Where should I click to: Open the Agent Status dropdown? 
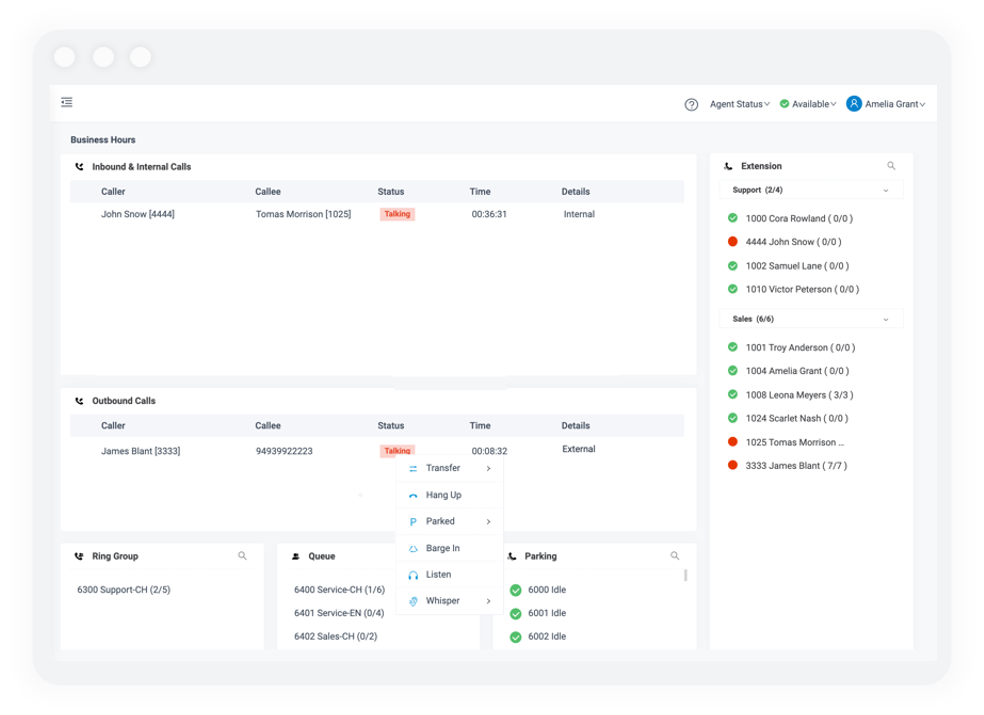click(x=739, y=103)
